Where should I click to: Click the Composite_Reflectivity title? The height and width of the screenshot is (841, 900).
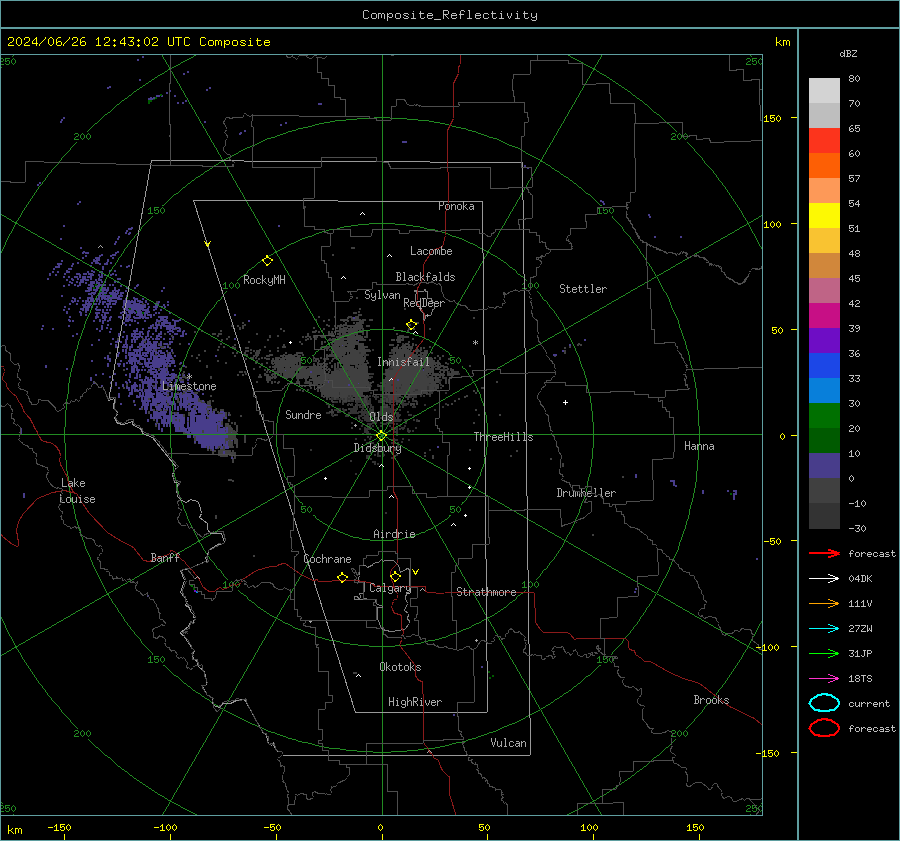pos(450,15)
